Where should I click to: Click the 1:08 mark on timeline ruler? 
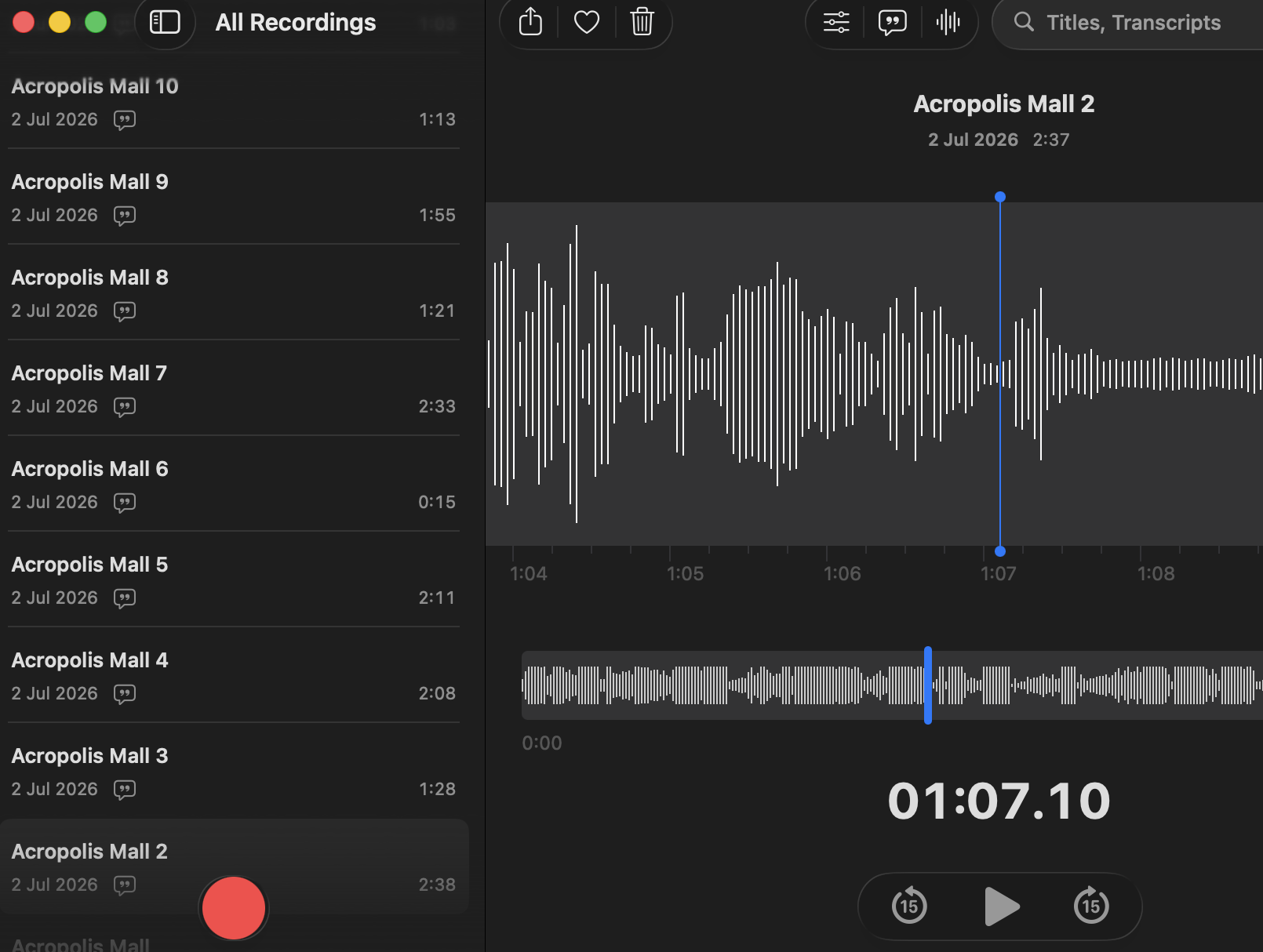coord(1156,573)
